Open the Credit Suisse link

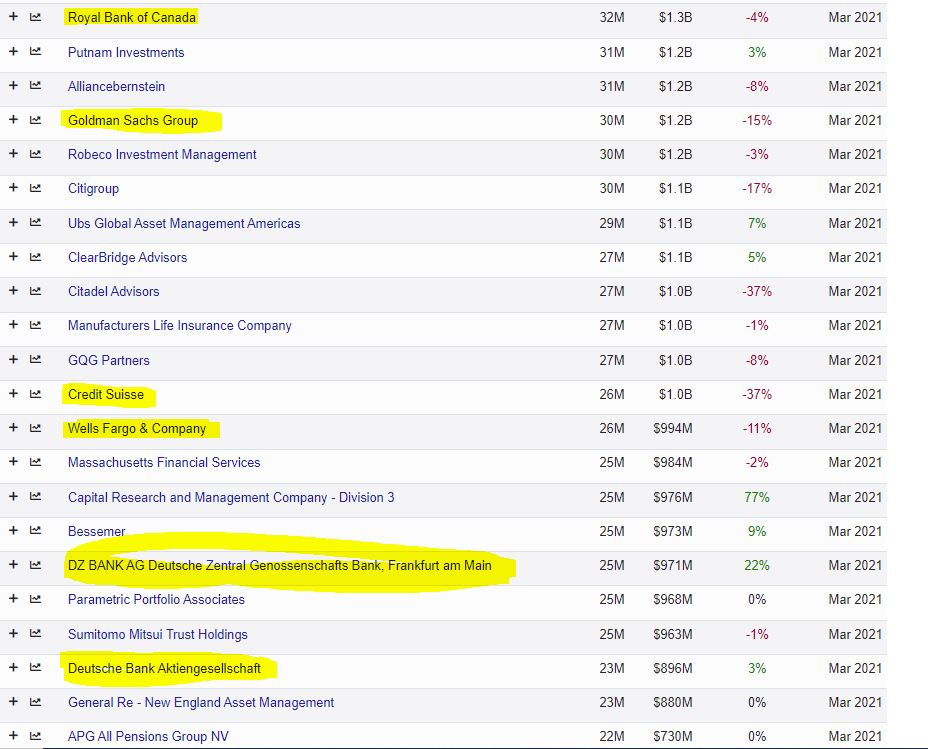pos(106,395)
